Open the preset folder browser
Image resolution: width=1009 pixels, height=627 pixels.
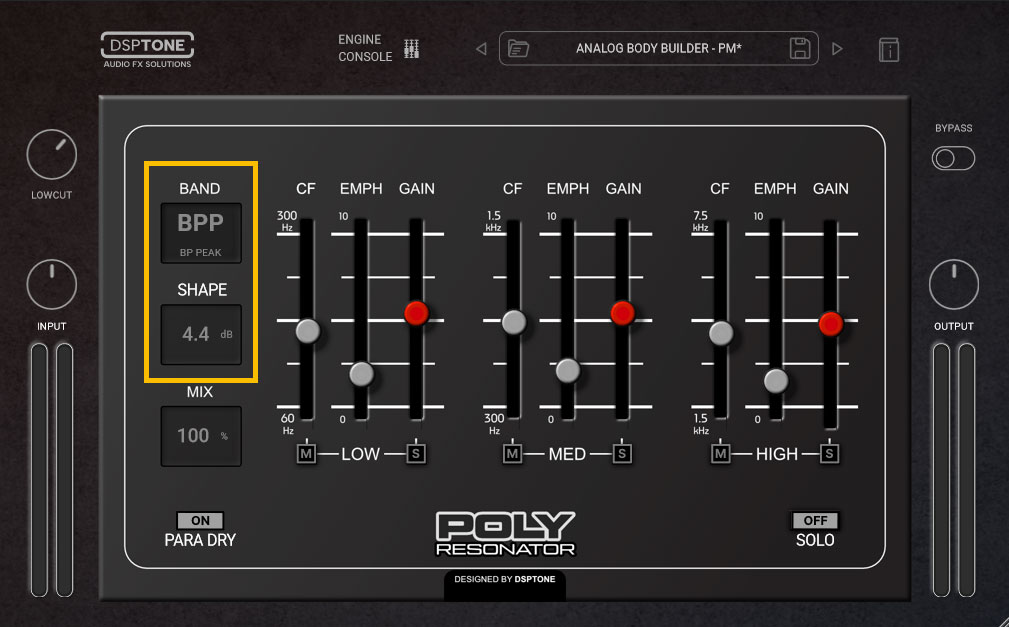point(518,48)
